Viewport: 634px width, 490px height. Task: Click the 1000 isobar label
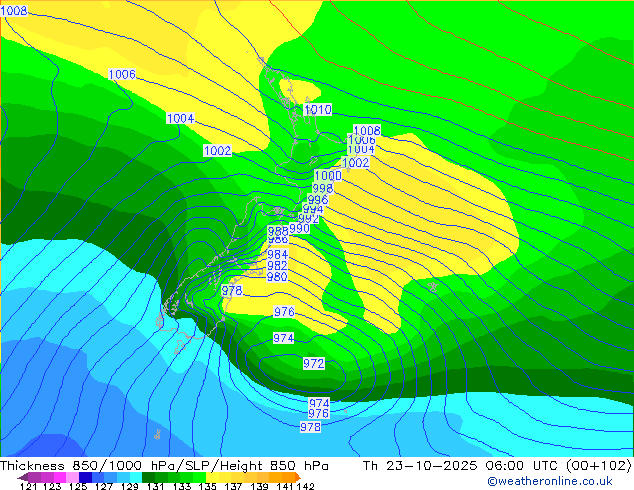coord(328,175)
